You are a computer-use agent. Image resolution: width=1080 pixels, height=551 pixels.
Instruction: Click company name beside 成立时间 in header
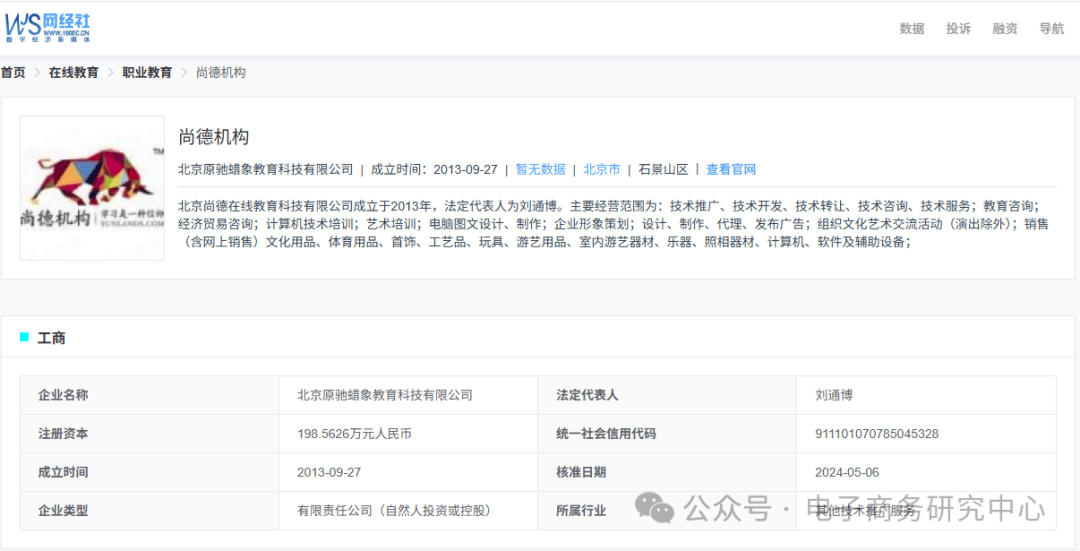point(266,169)
